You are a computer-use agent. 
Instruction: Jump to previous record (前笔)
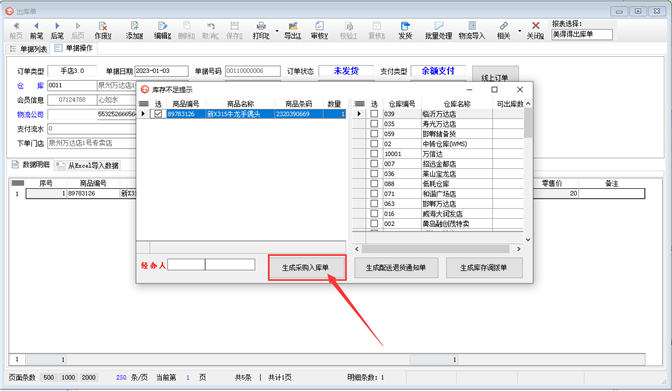pyautogui.click(x=36, y=30)
